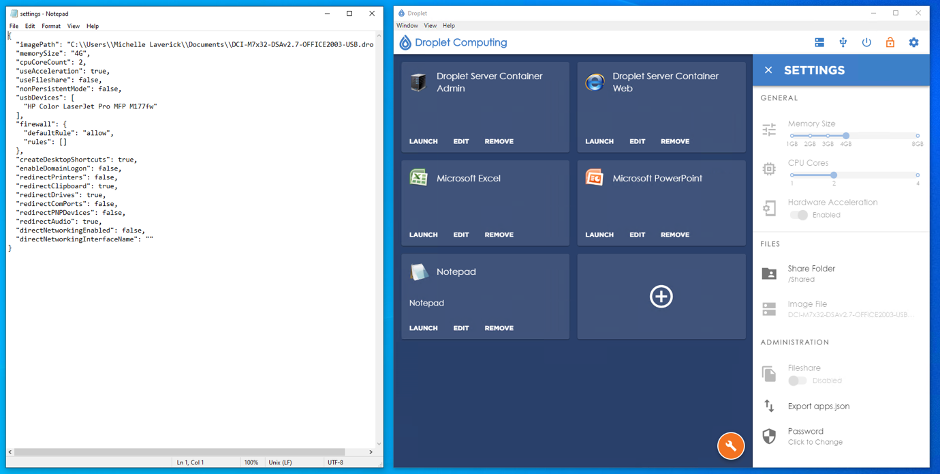941x474 pixels.
Task: Open the View menu in Notepad
Action: tap(73, 26)
